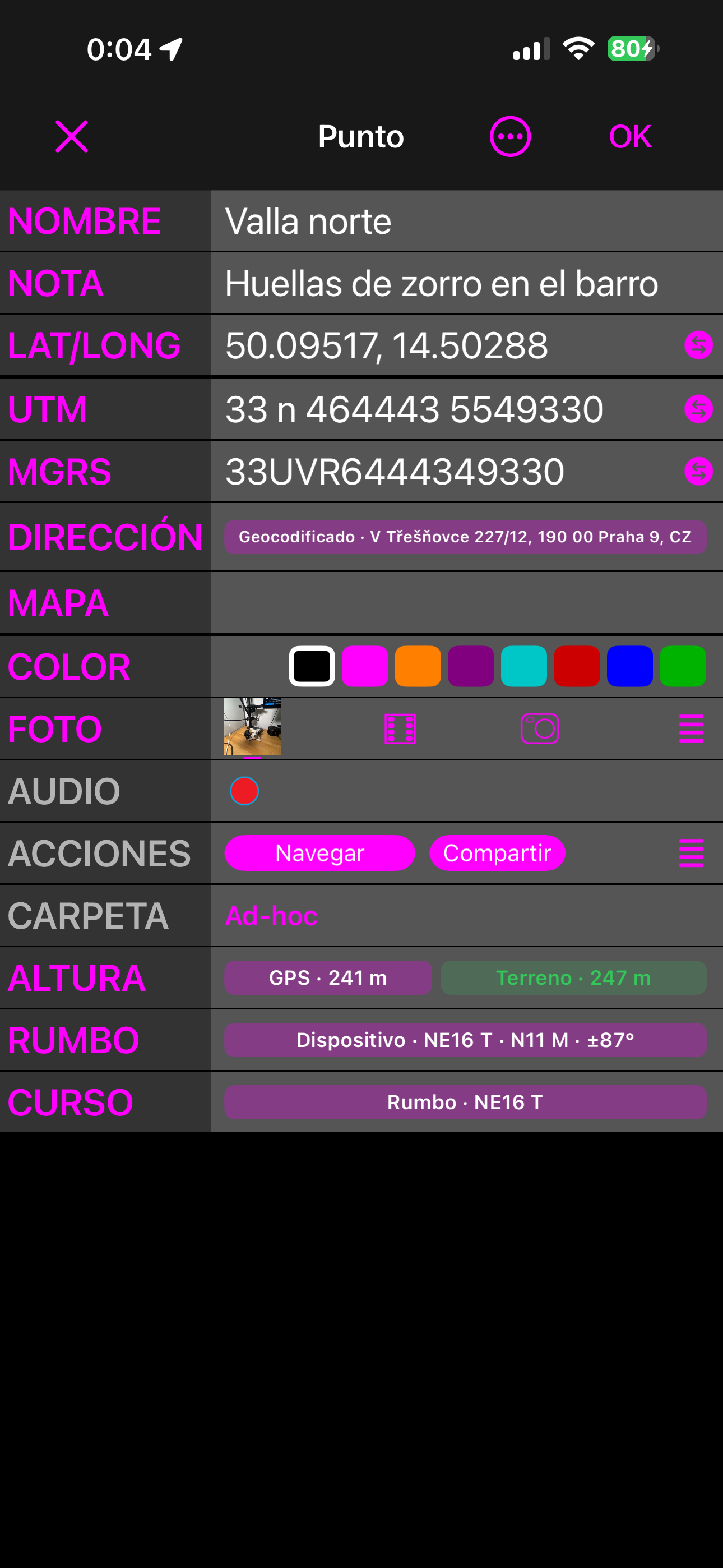Open the FOTO row list menu icon
This screenshot has width=723, height=1568.
coord(692,728)
